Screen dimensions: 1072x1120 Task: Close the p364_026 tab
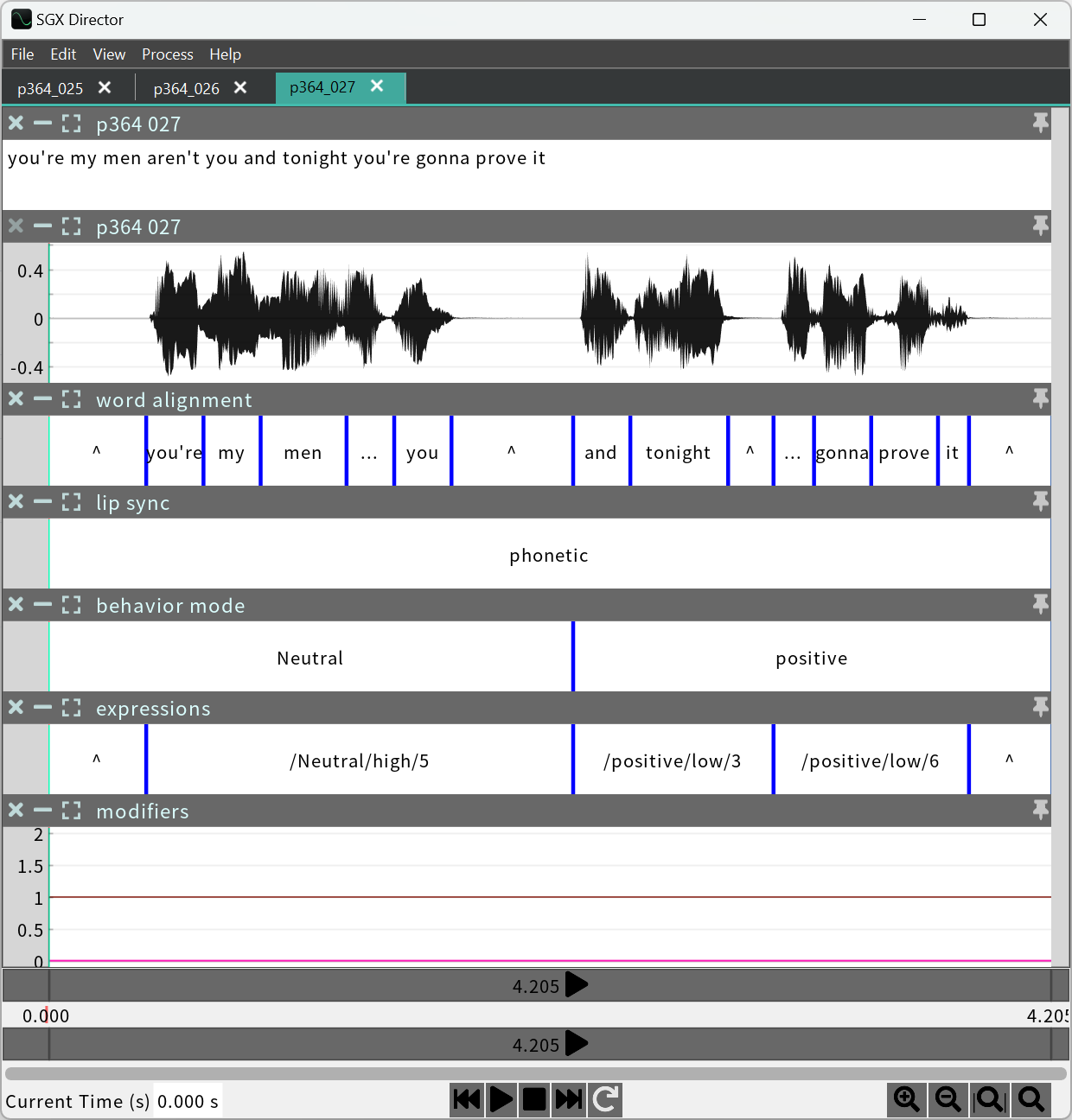pyautogui.click(x=240, y=88)
